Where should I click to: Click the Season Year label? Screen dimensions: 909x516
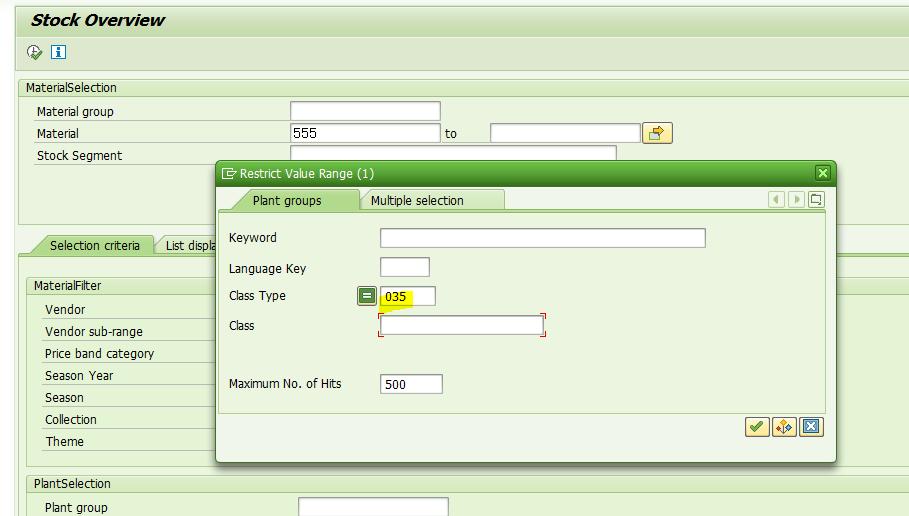79,376
